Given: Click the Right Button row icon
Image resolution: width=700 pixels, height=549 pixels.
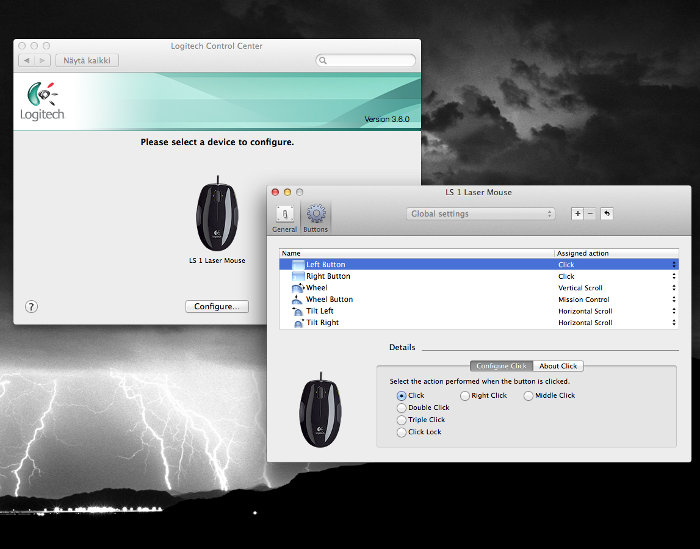Looking at the screenshot, I should coord(298,276).
